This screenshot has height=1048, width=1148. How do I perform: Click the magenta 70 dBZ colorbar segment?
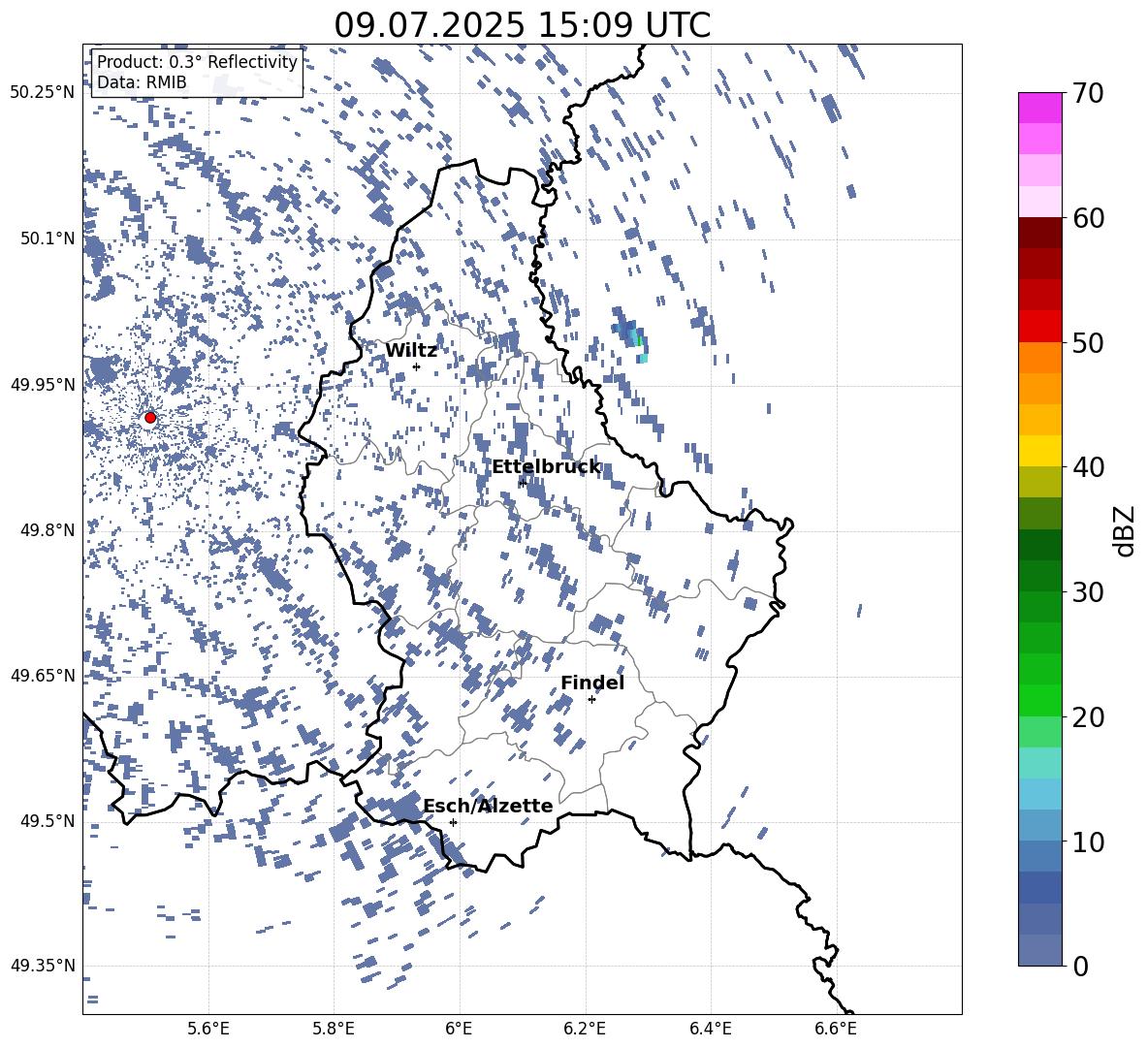click(x=1040, y=108)
